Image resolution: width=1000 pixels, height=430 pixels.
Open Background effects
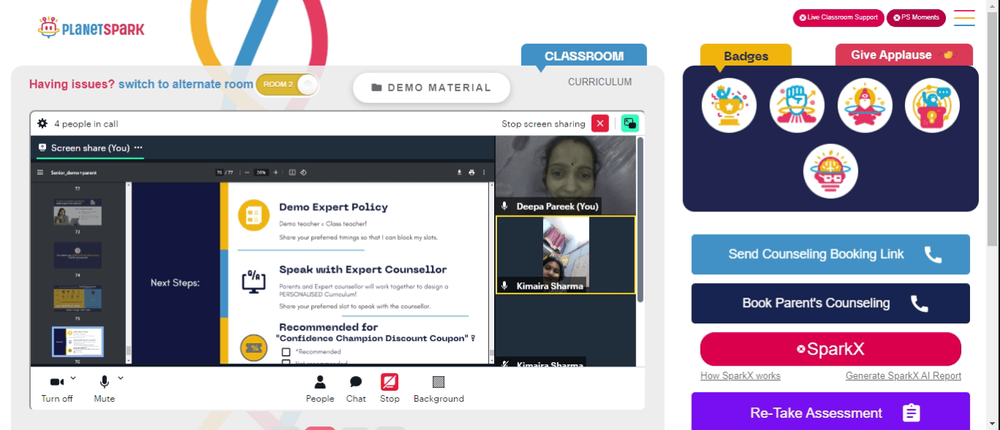point(439,389)
